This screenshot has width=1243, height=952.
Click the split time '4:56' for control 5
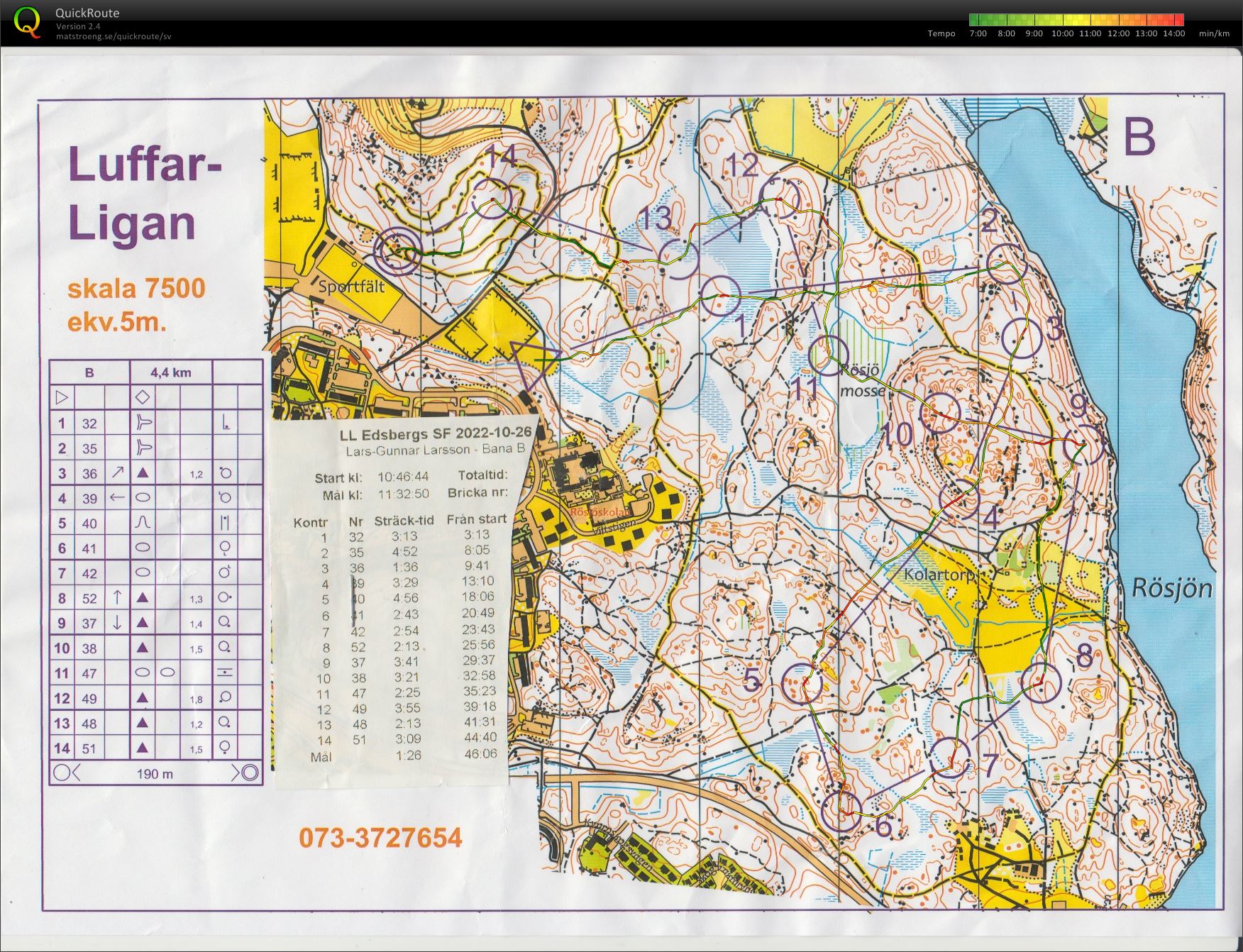click(x=405, y=598)
